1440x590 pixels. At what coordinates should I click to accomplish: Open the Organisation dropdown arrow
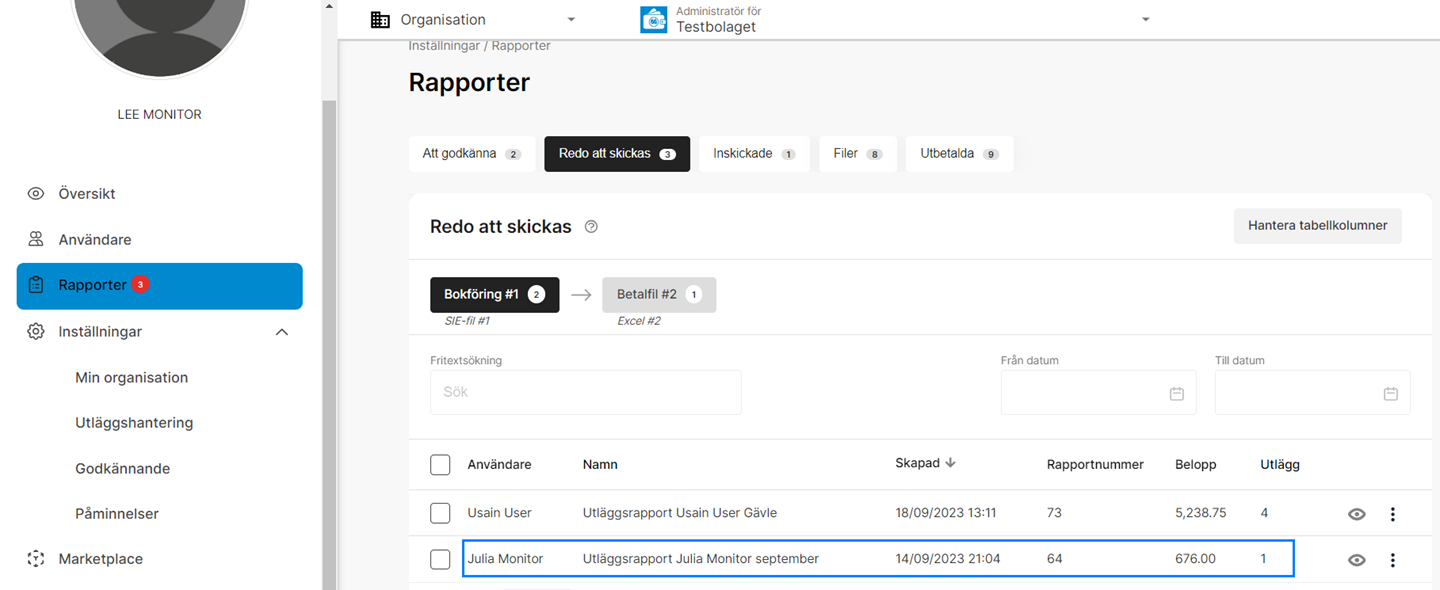571,19
